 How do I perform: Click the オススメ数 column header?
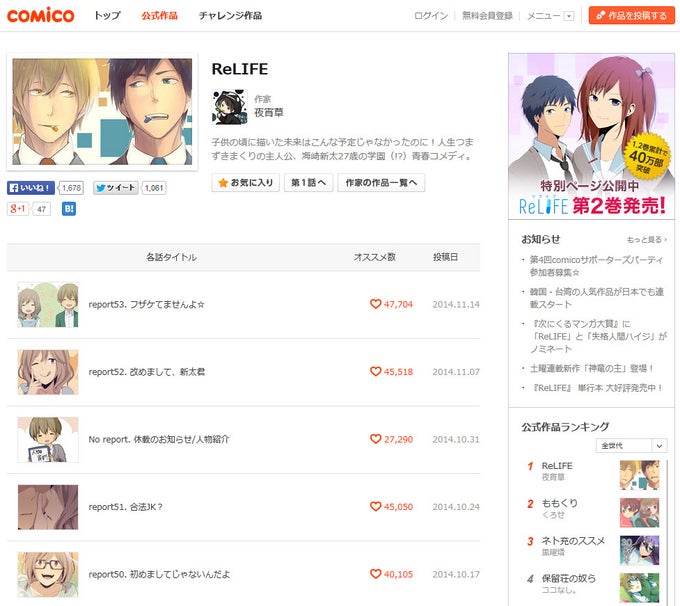click(x=374, y=257)
